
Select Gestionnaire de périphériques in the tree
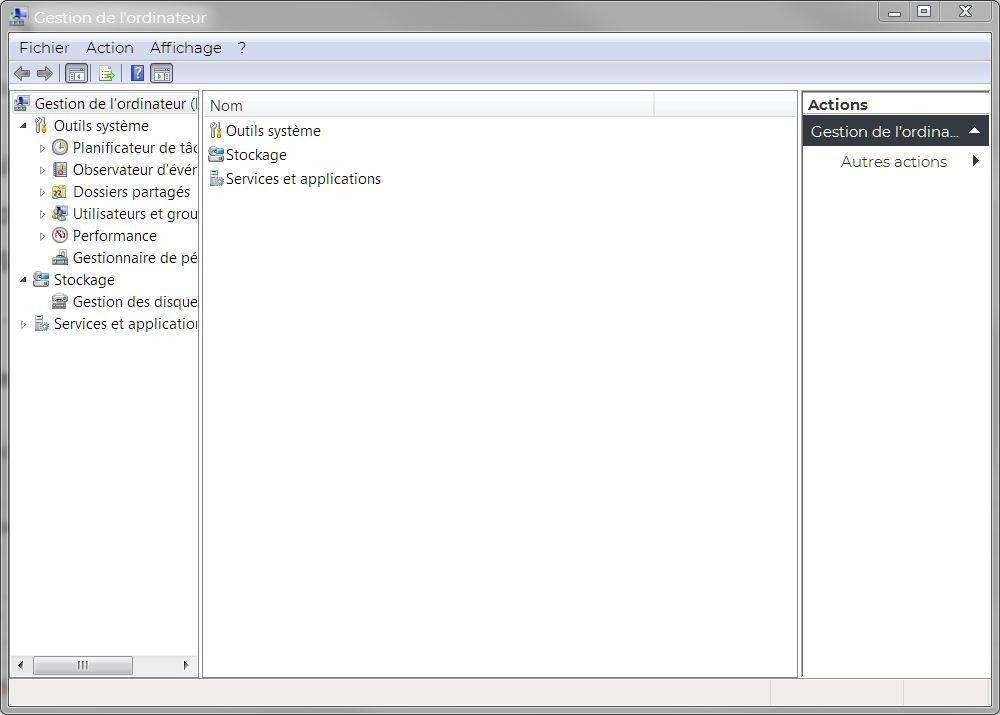click(x=134, y=257)
